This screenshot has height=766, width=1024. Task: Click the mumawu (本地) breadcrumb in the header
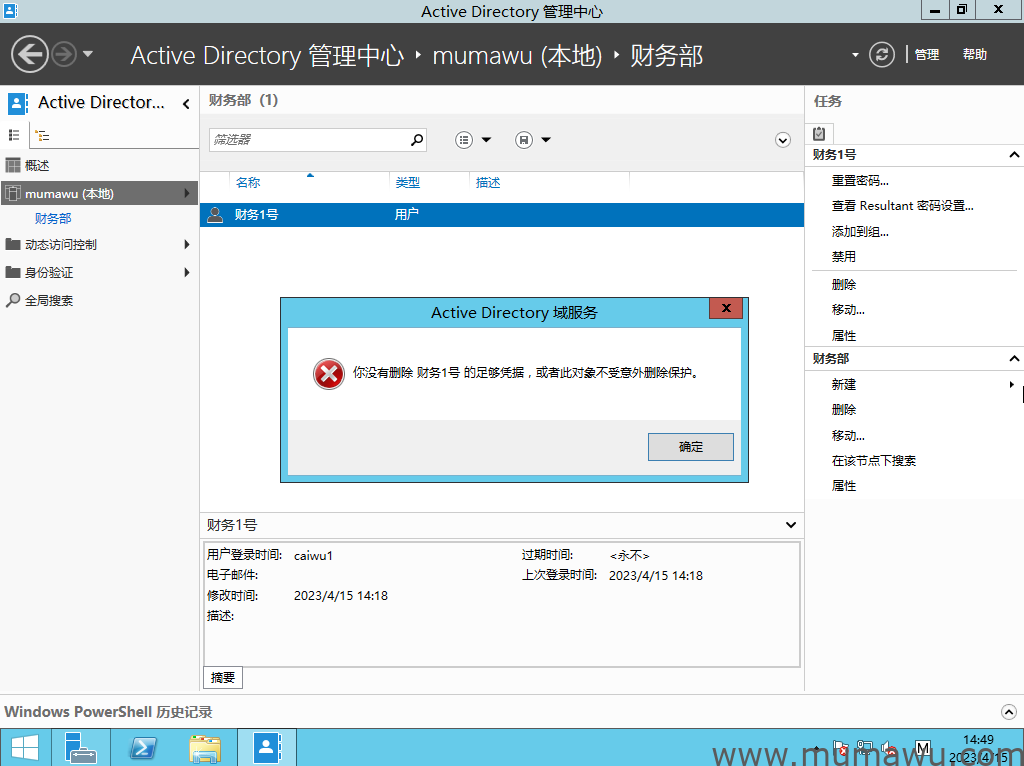pos(517,56)
